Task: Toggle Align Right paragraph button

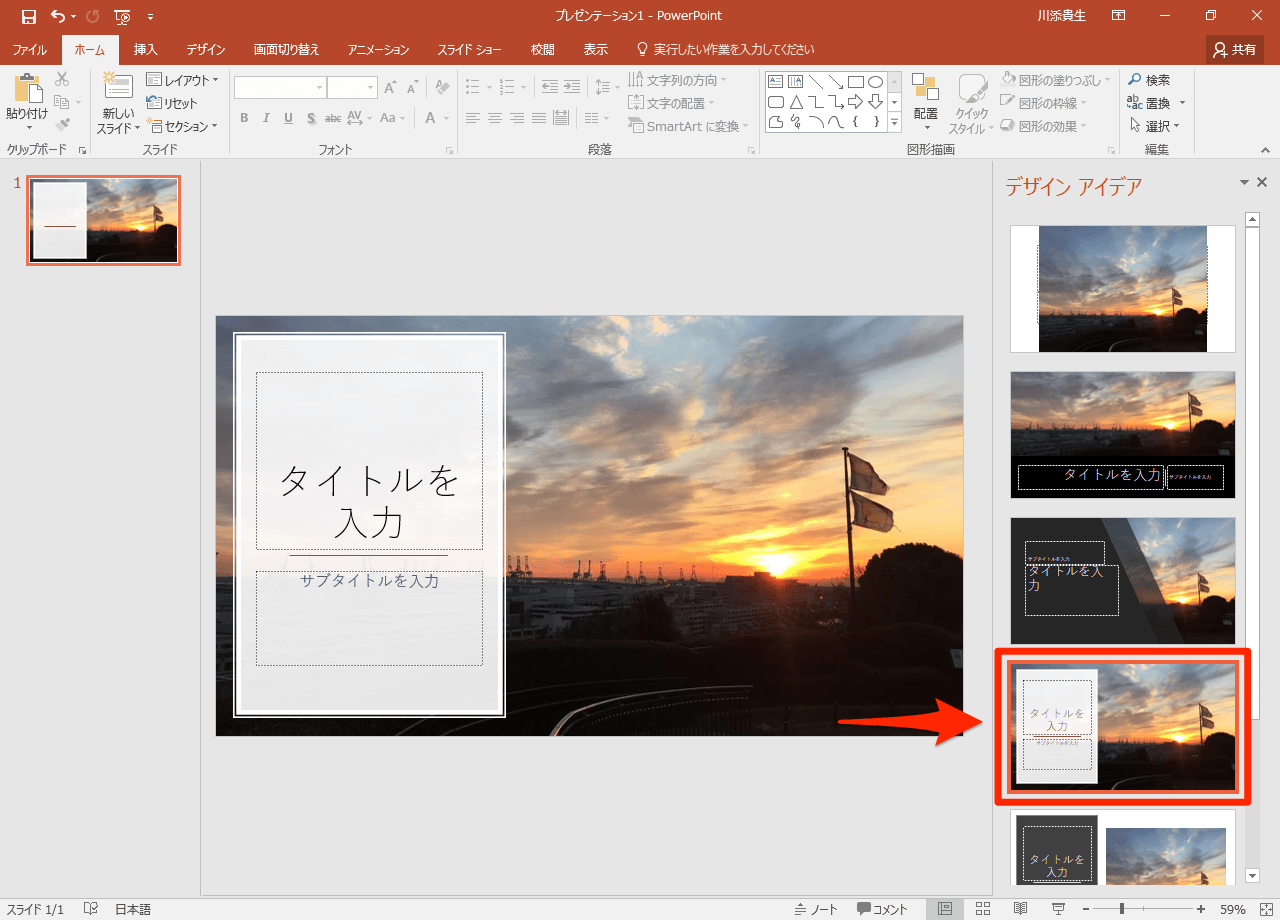Action: click(x=517, y=118)
